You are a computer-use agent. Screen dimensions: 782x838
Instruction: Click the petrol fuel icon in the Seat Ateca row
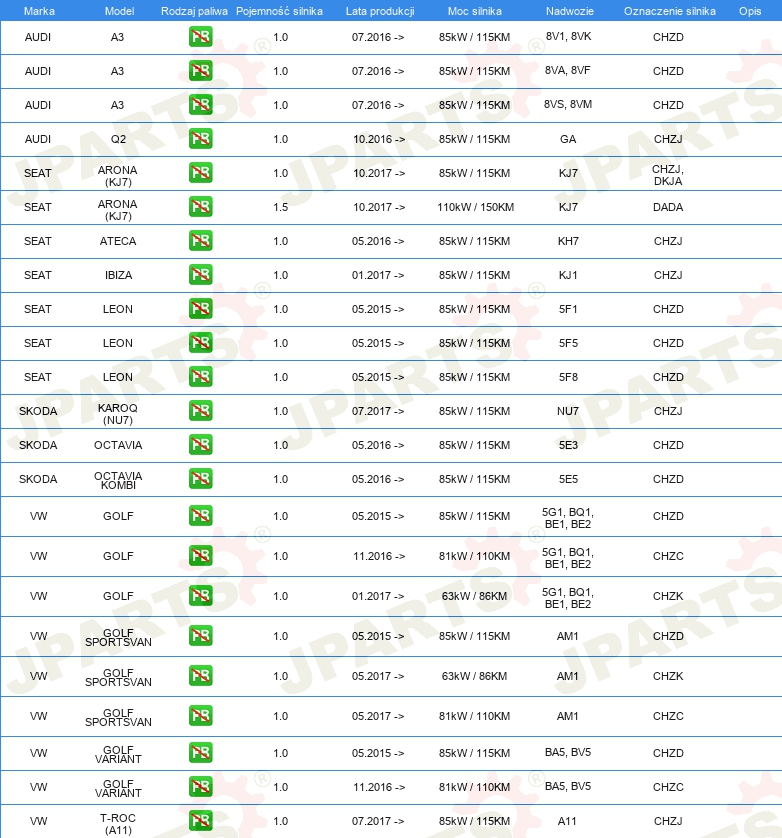(200, 241)
